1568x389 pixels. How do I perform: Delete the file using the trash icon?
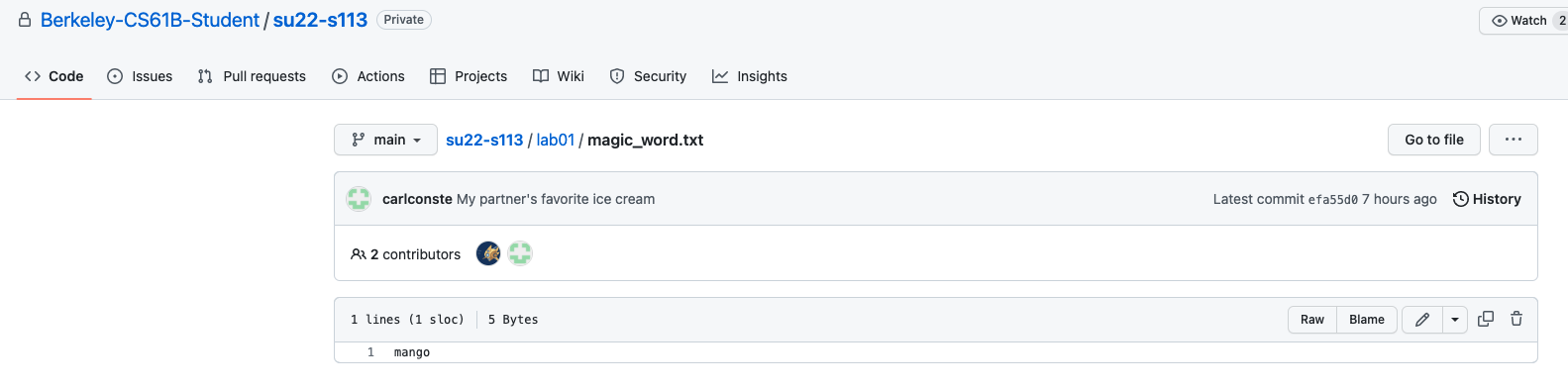click(x=1516, y=319)
